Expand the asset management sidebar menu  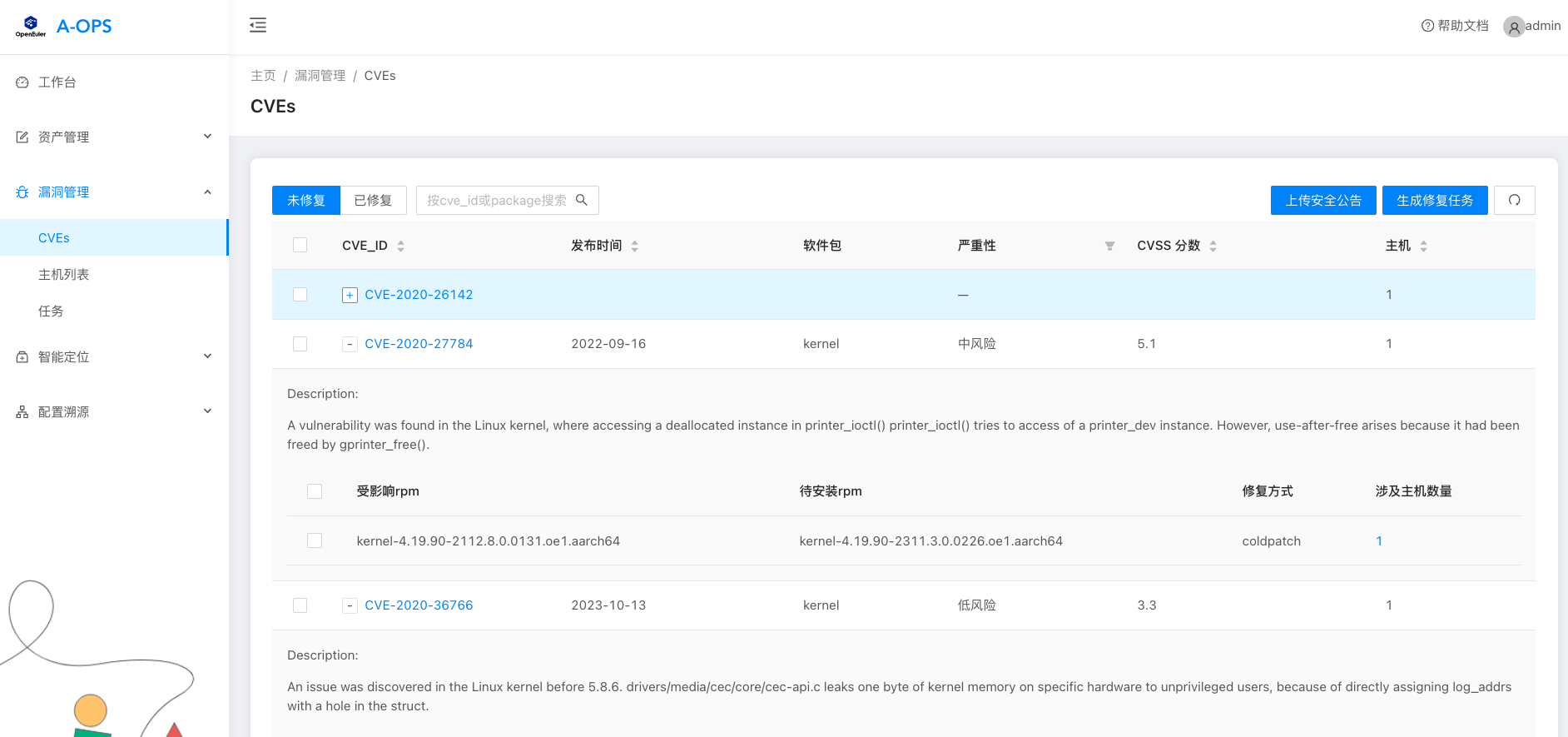(x=114, y=137)
